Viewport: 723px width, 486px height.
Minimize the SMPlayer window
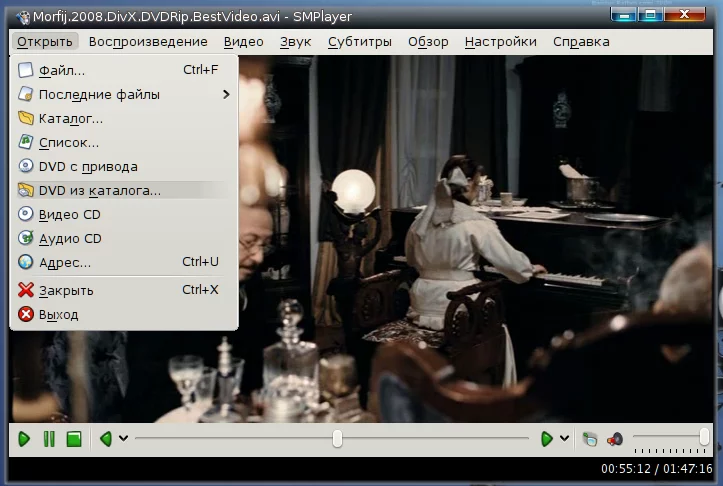623,14
